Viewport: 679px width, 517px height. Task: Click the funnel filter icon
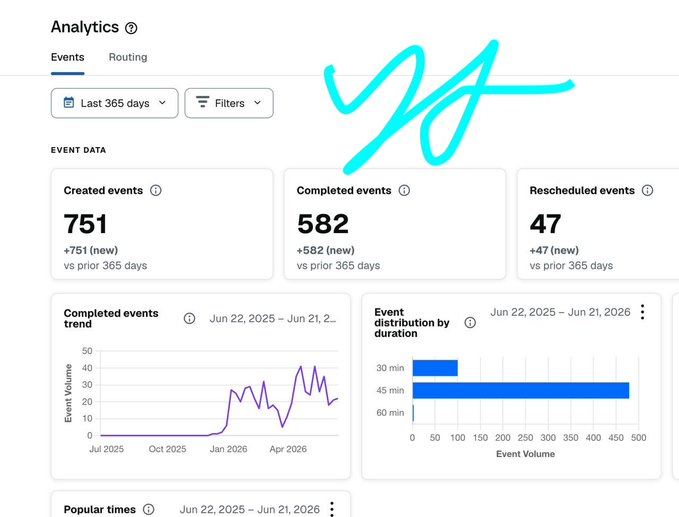[202, 102]
